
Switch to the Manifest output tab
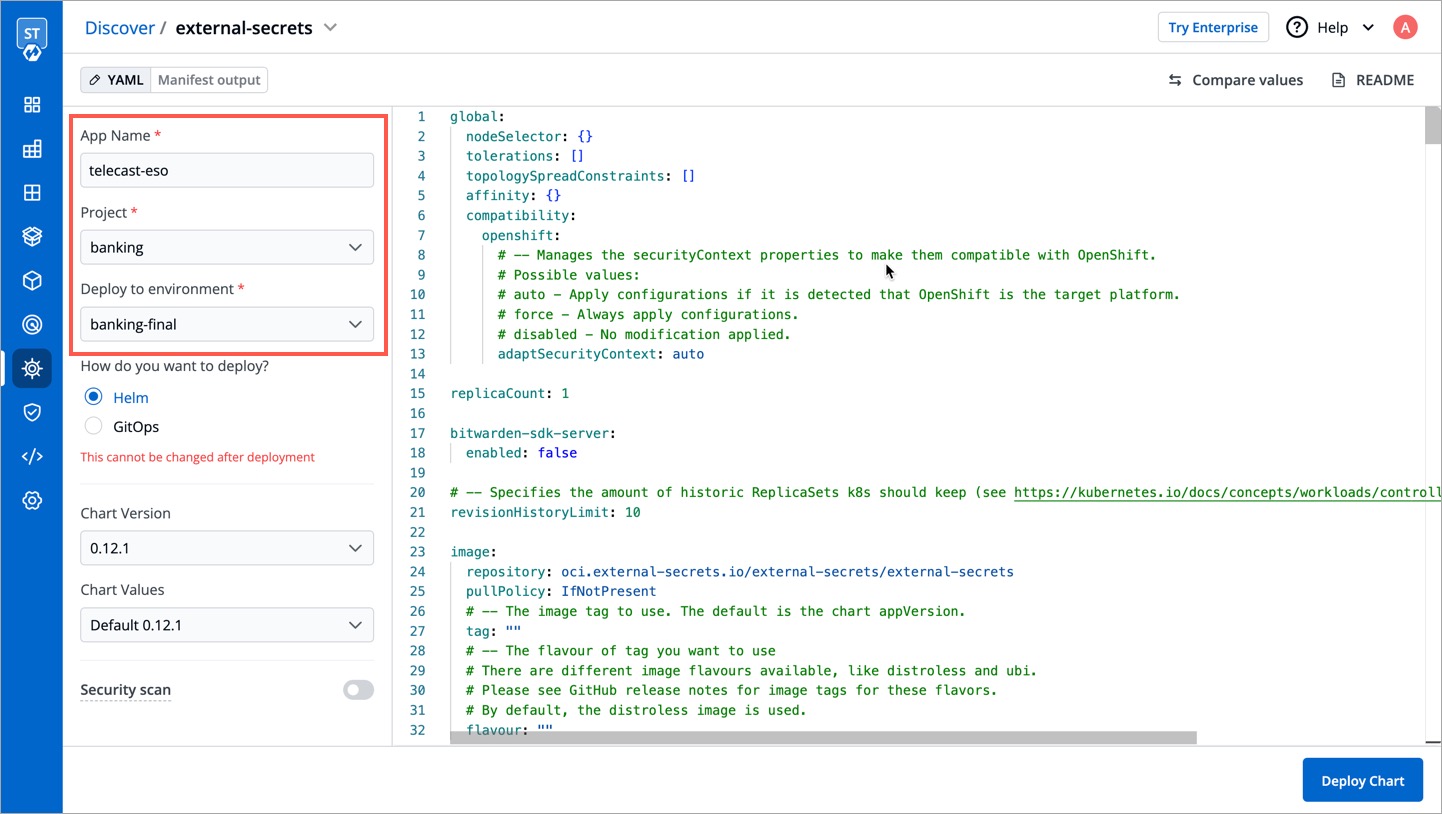coord(209,80)
